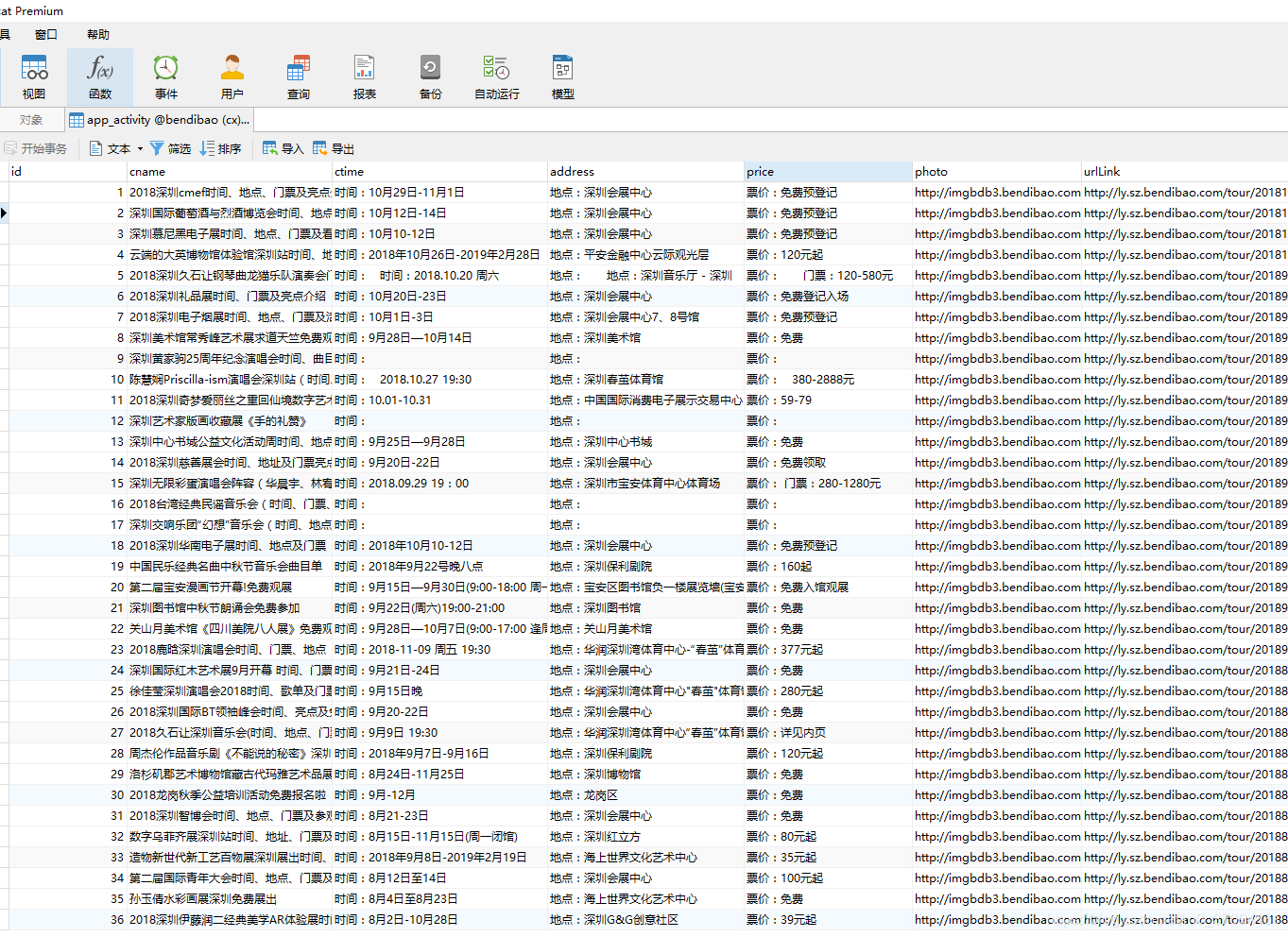Open 自动运行 (Automation) icon
Image resolution: width=1288 pixels, height=937 pixels.
(x=497, y=77)
